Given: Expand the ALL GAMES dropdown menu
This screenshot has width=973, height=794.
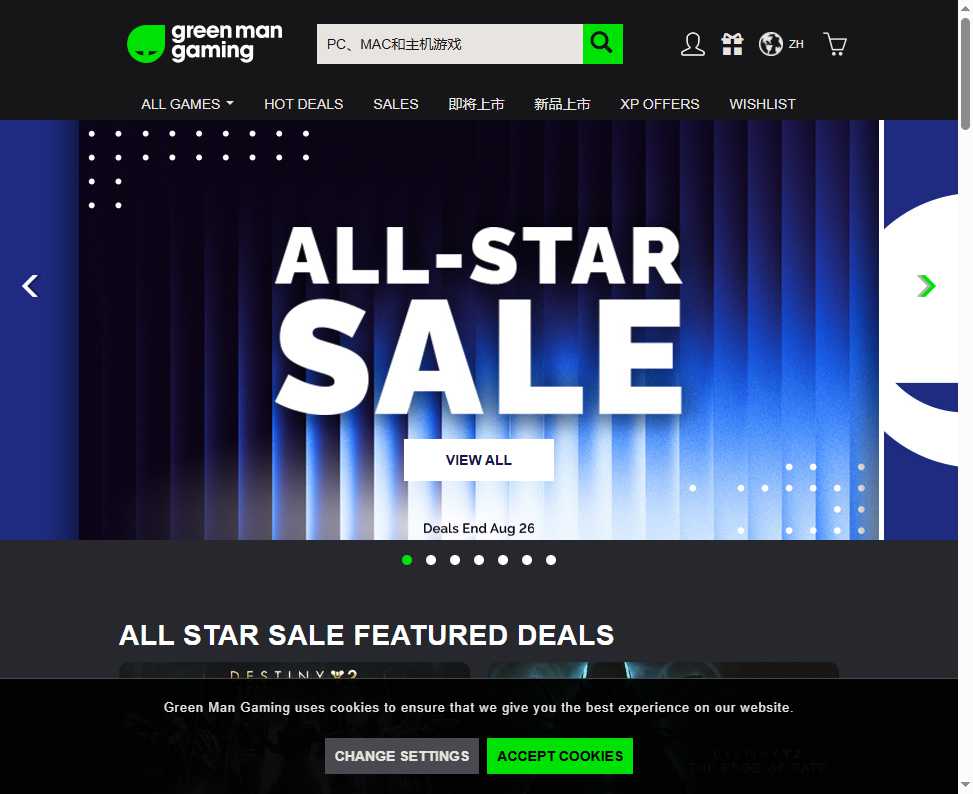Looking at the screenshot, I should [x=187, y=104].
